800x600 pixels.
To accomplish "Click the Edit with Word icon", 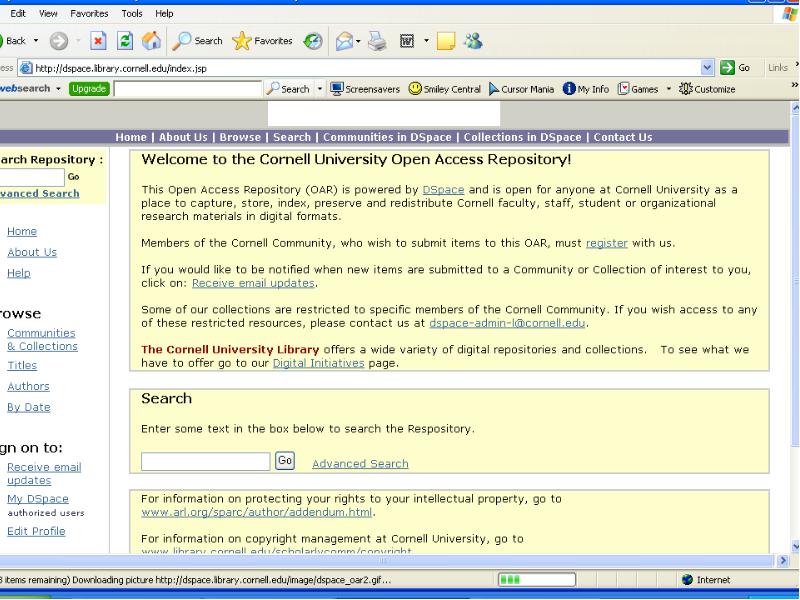I will (407, 41).
